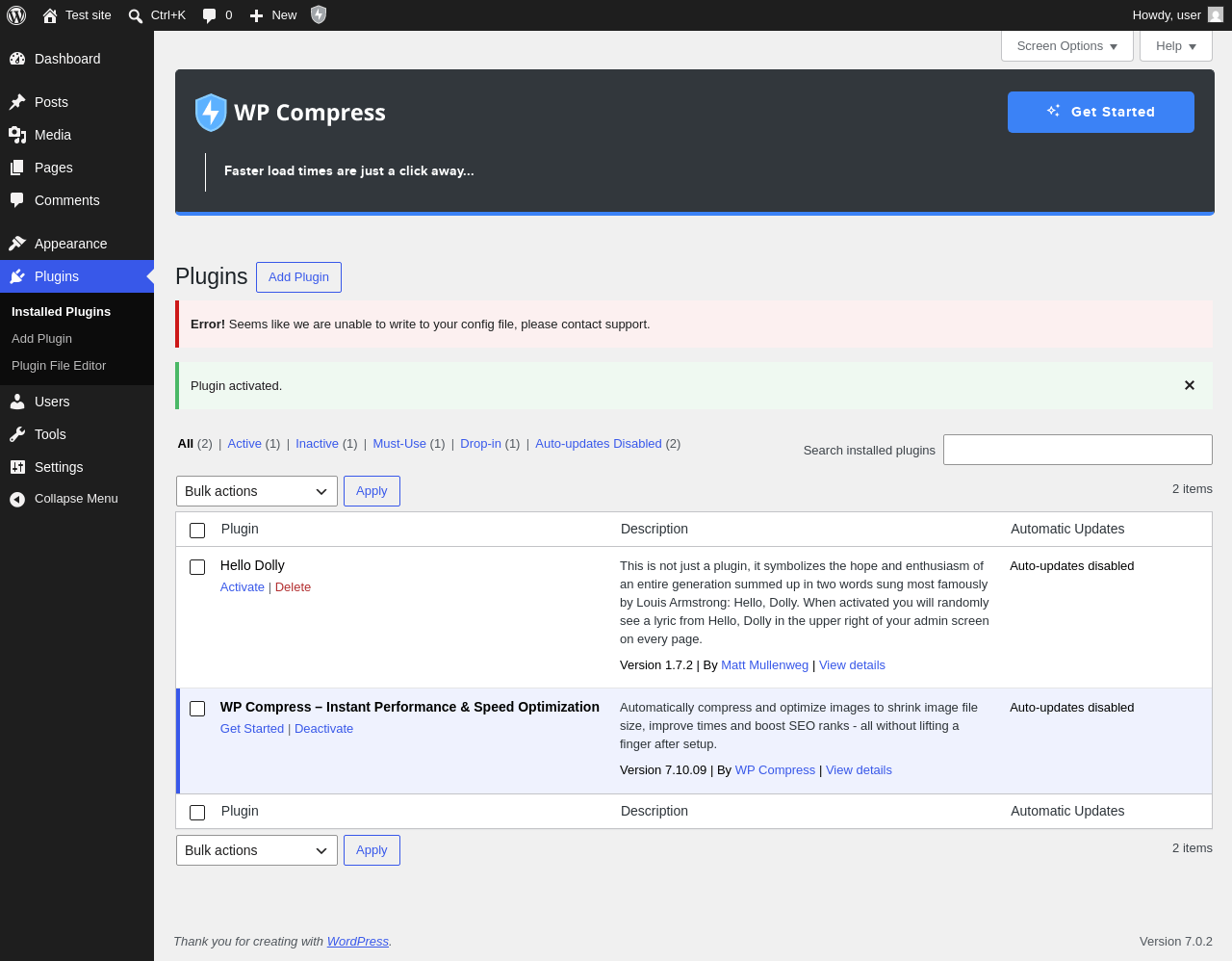Expand the Help panel
The image size is (1232, 961).
[x=1176, y=46]
